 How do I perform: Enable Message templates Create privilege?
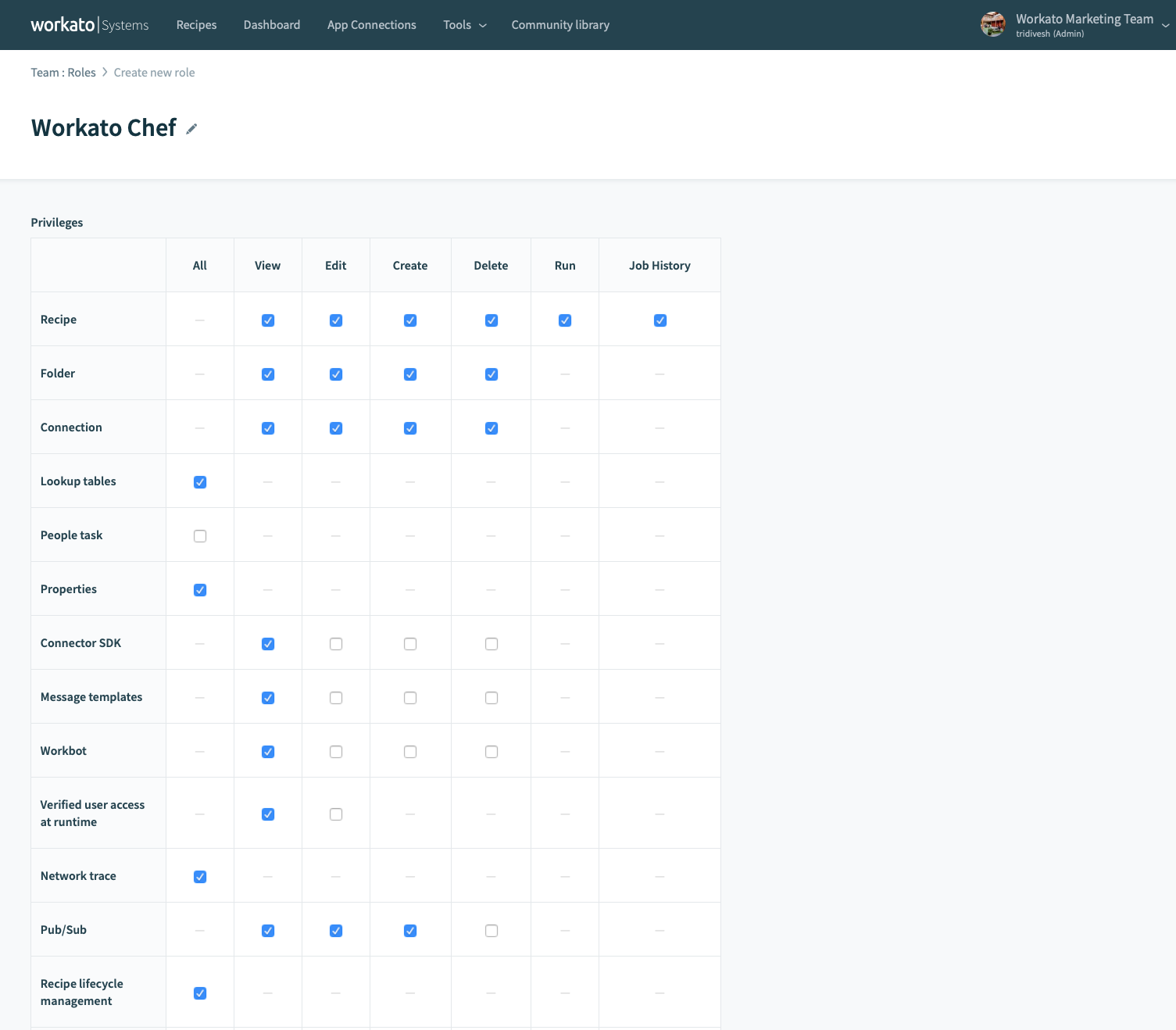click(410, 698)
